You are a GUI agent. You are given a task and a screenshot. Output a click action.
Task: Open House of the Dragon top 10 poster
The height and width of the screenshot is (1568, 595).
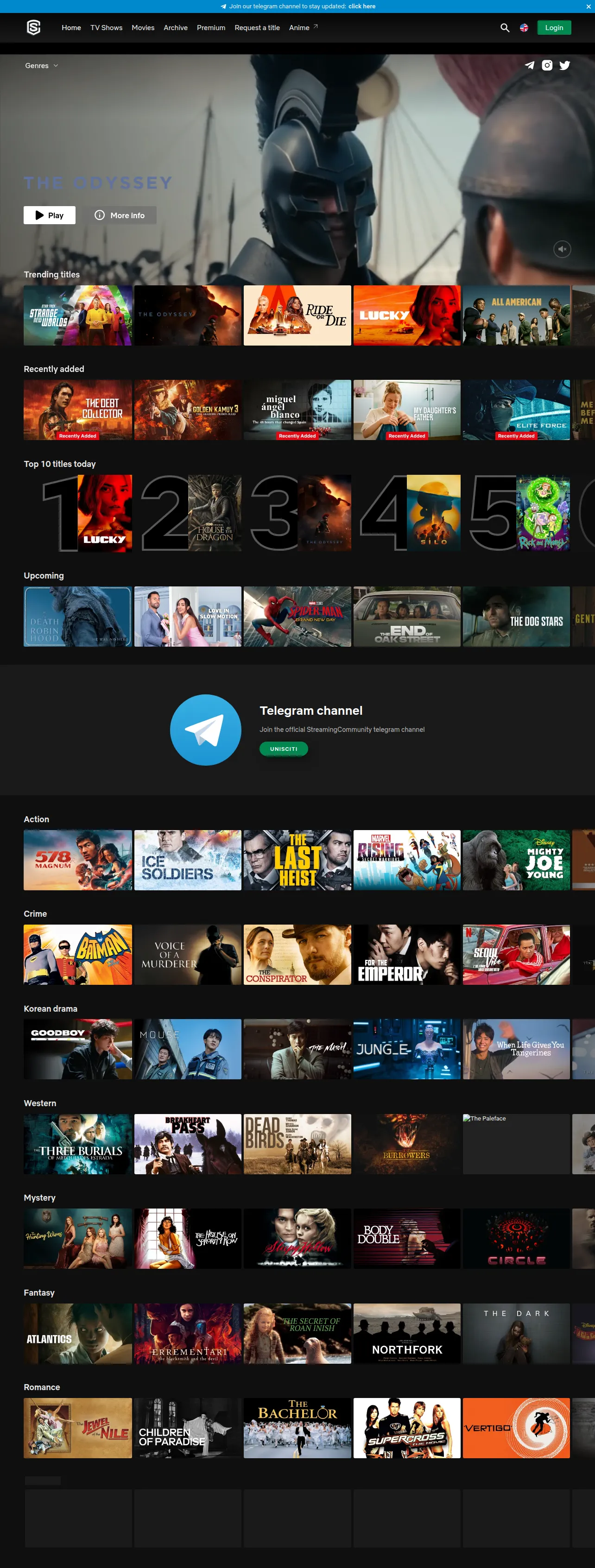(x=215, y=514)
